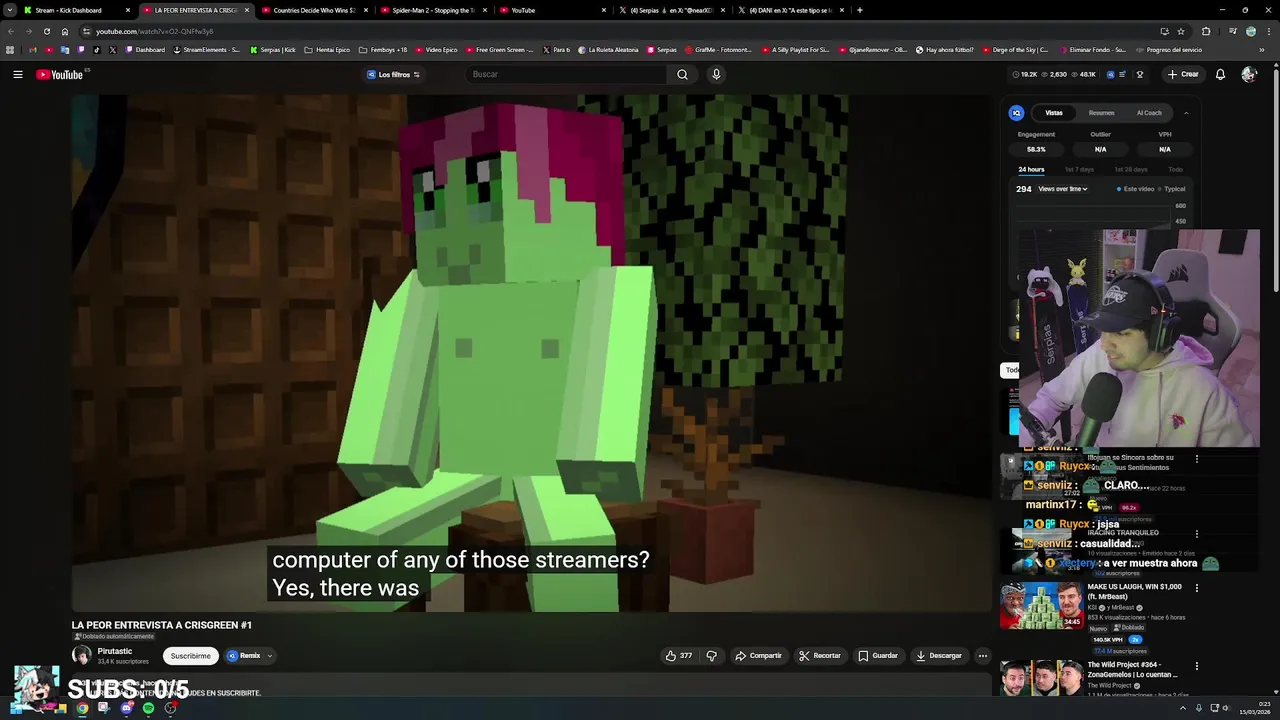The height and width of the screenshot is (720, 1280).
Task: Open the Progreso del servicio bookmark
Action: point(1169,50)
